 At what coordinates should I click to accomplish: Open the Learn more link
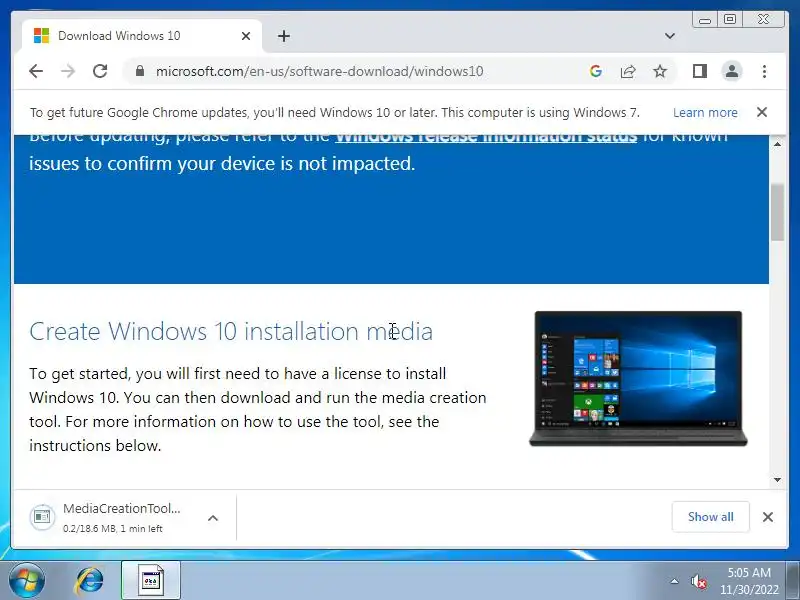click(705, 112)
